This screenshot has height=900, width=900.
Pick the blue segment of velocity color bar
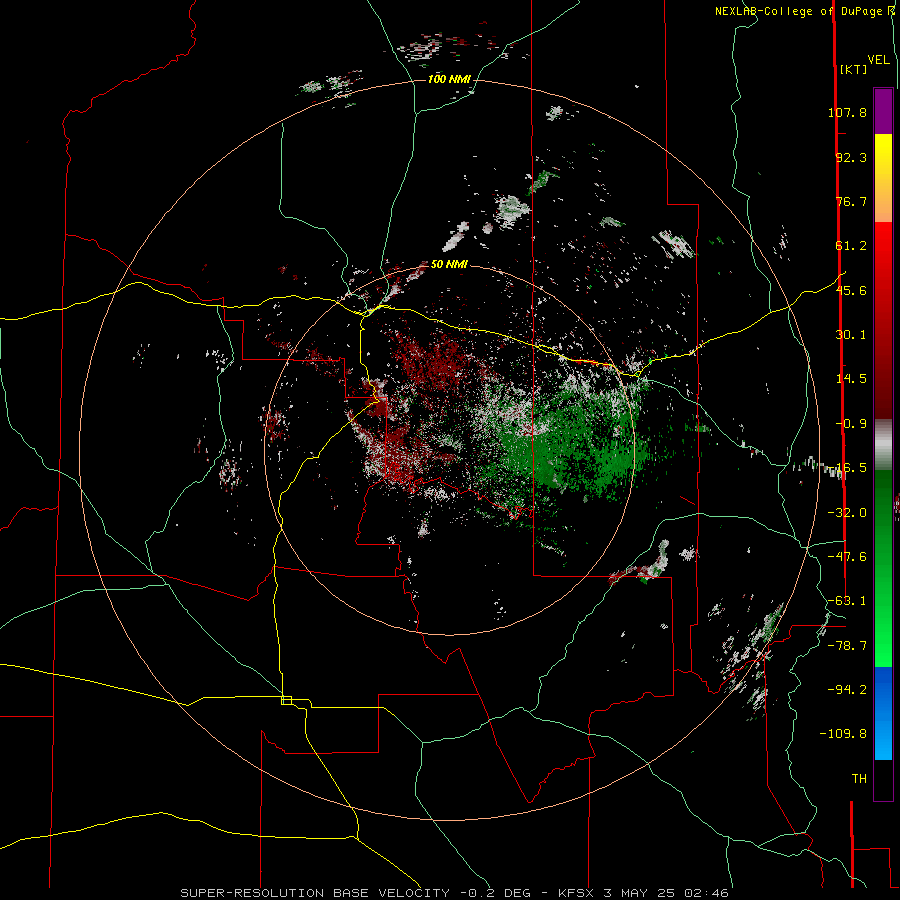[883, 713]
